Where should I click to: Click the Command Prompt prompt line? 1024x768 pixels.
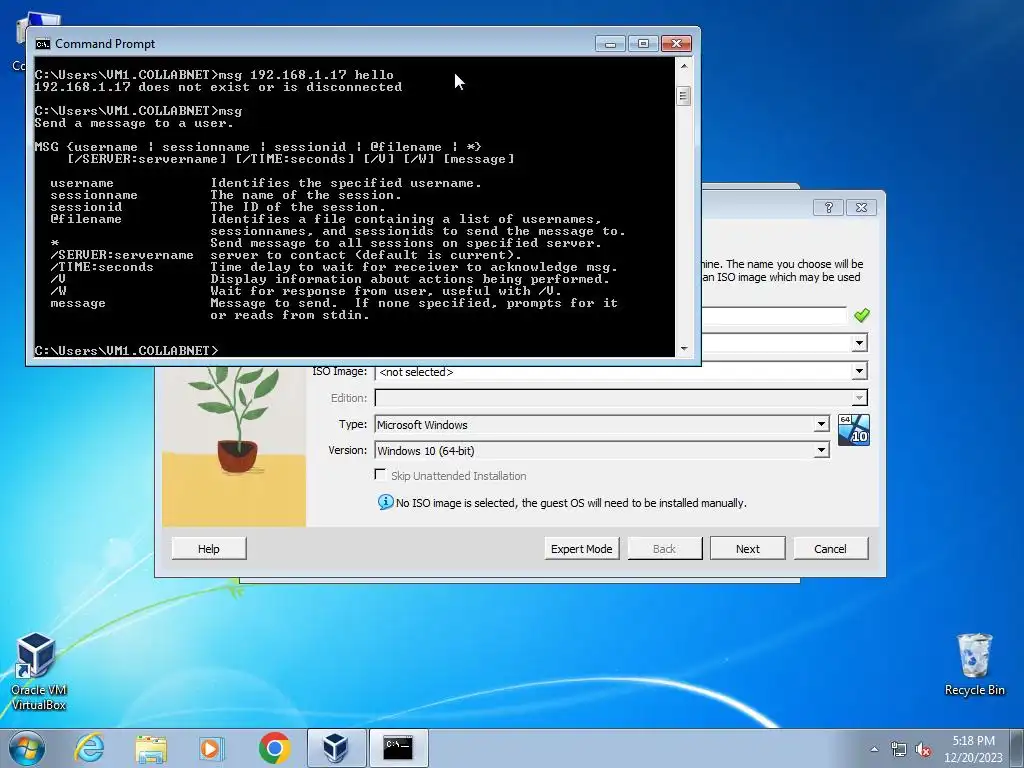126,351
